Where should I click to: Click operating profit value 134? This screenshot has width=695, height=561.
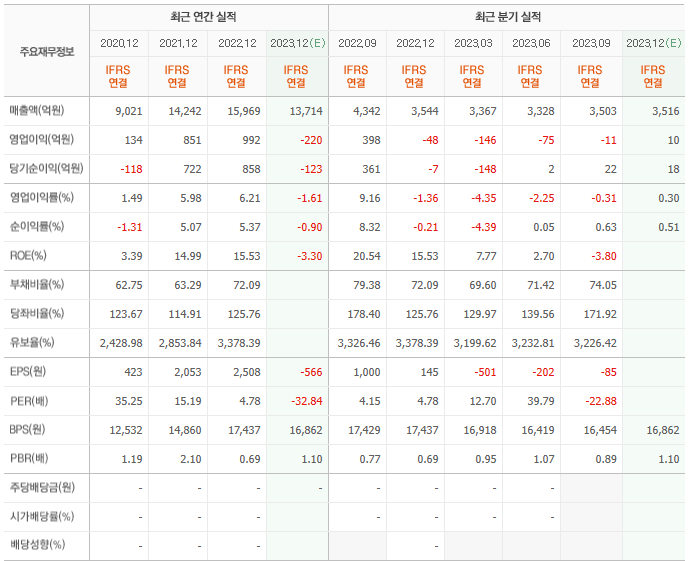pyautogui.click(x=133, y=140)
